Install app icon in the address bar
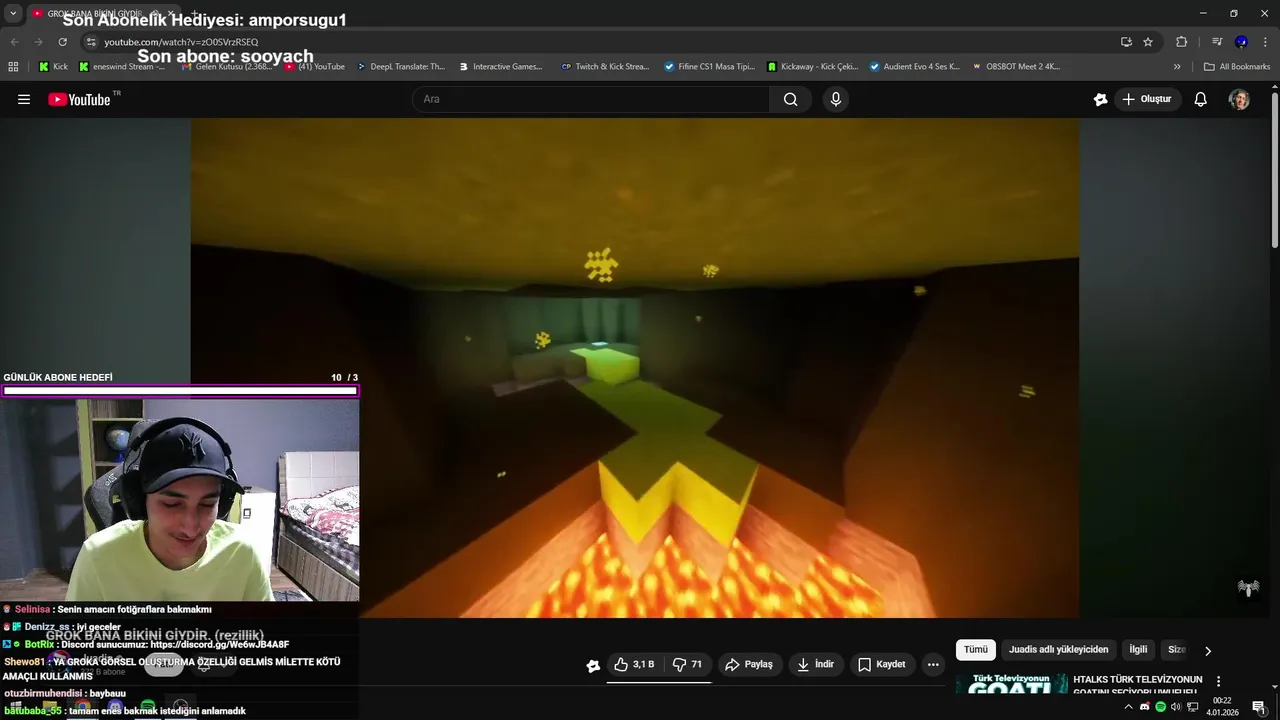 point(1126,42)
